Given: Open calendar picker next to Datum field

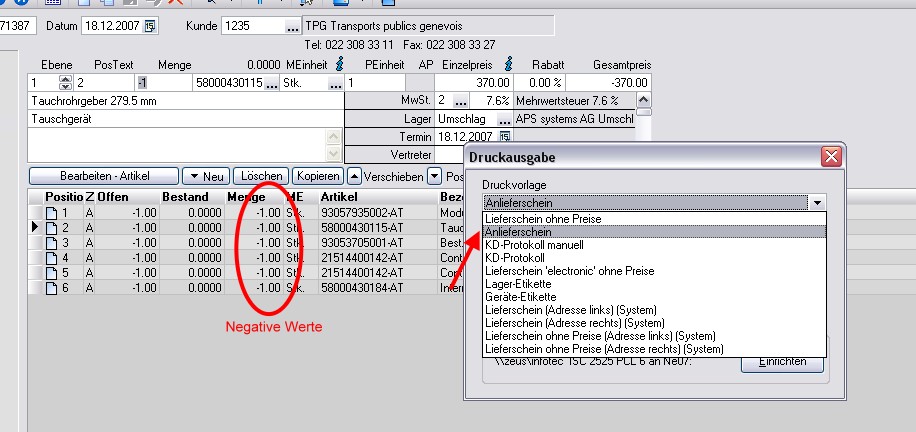Looking at the screenshot, I should (x=151, y=25).
